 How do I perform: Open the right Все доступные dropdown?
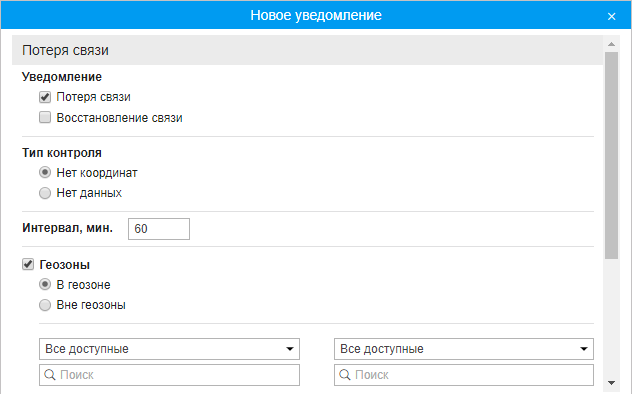pos(464,349)
